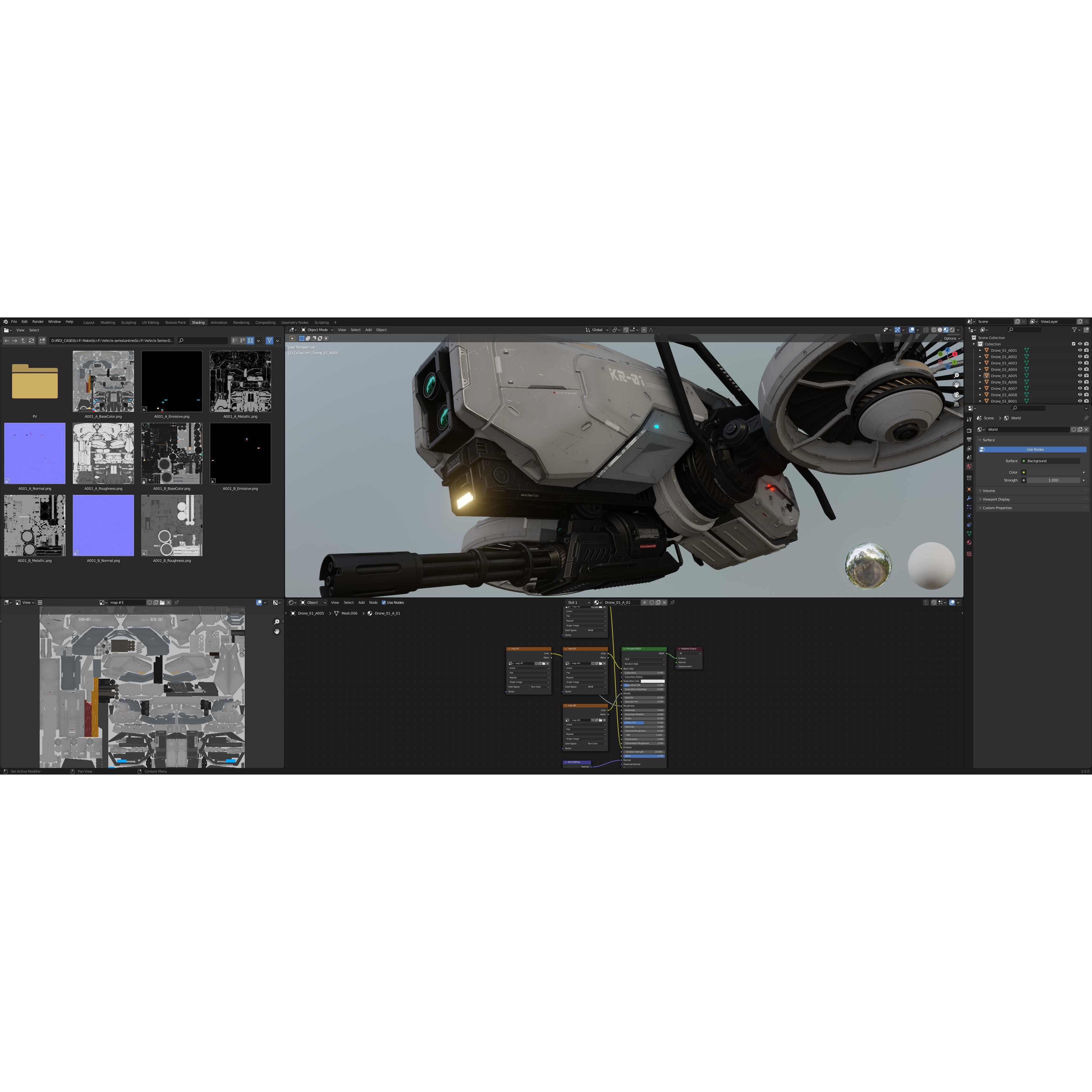Click the Use Nodes button in World
Viewport: 1092px width, 1092px height.
tap(1033, 450)
